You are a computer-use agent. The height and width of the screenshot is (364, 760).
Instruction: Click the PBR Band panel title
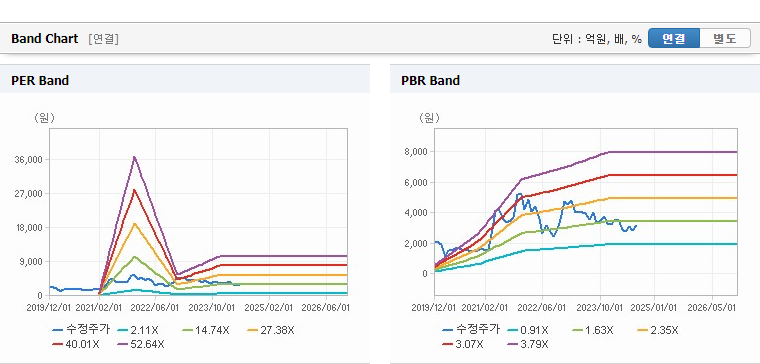point(430,80)
